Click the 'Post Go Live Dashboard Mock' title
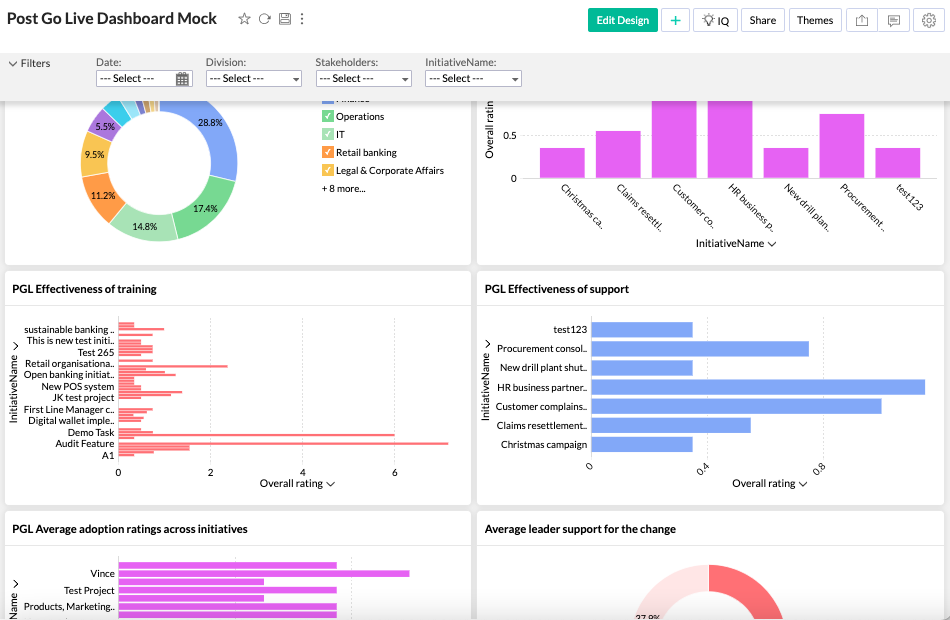This screenshot has width=950, height=620. coord(111,19)
